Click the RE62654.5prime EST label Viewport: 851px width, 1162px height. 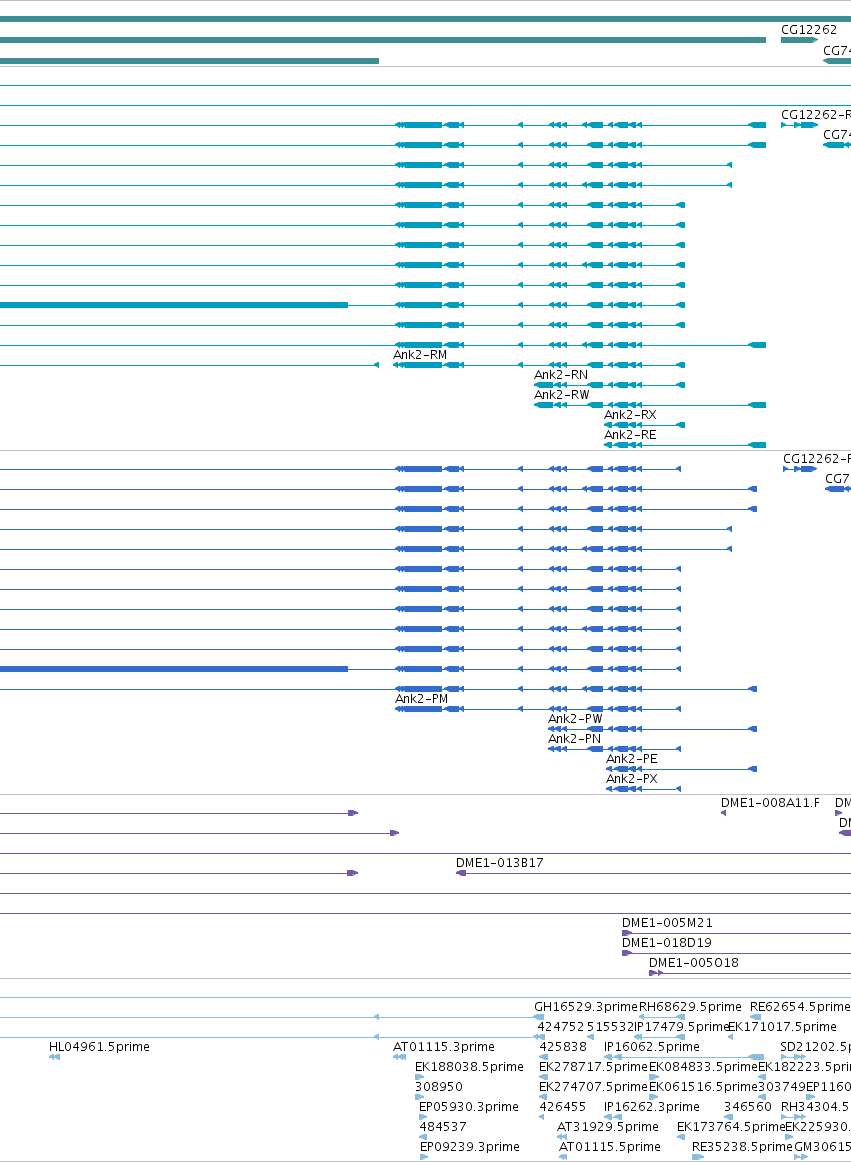[799, 1007]
